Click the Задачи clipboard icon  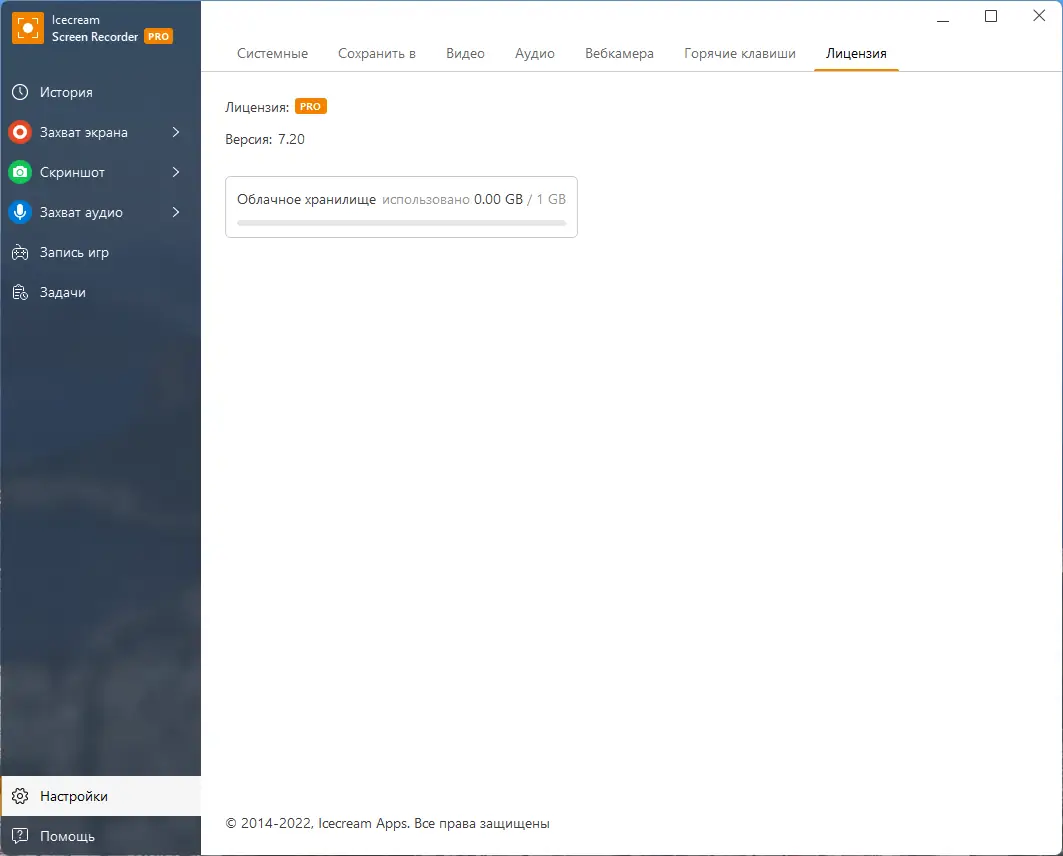(20, 293)
